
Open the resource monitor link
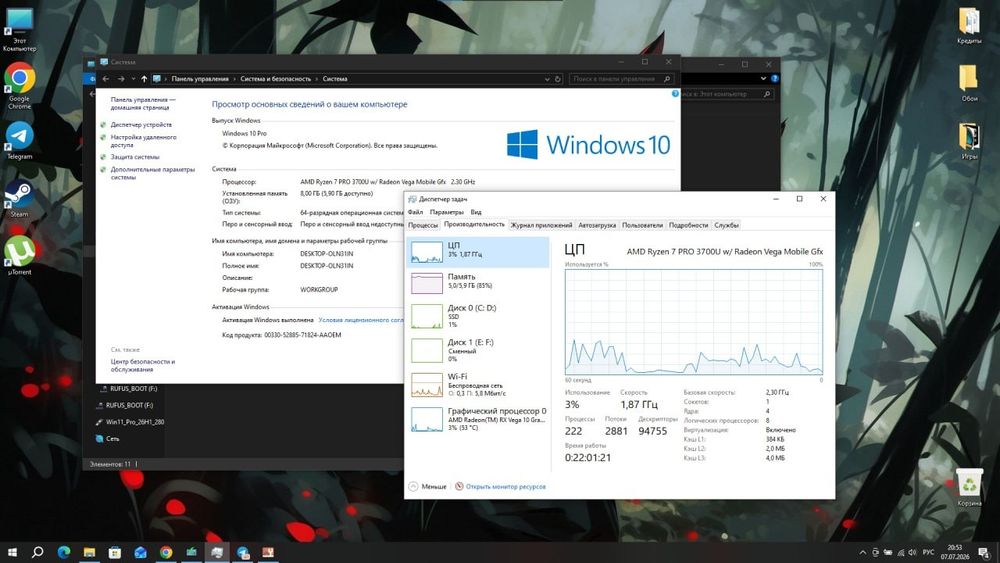(x=505, y=486)
